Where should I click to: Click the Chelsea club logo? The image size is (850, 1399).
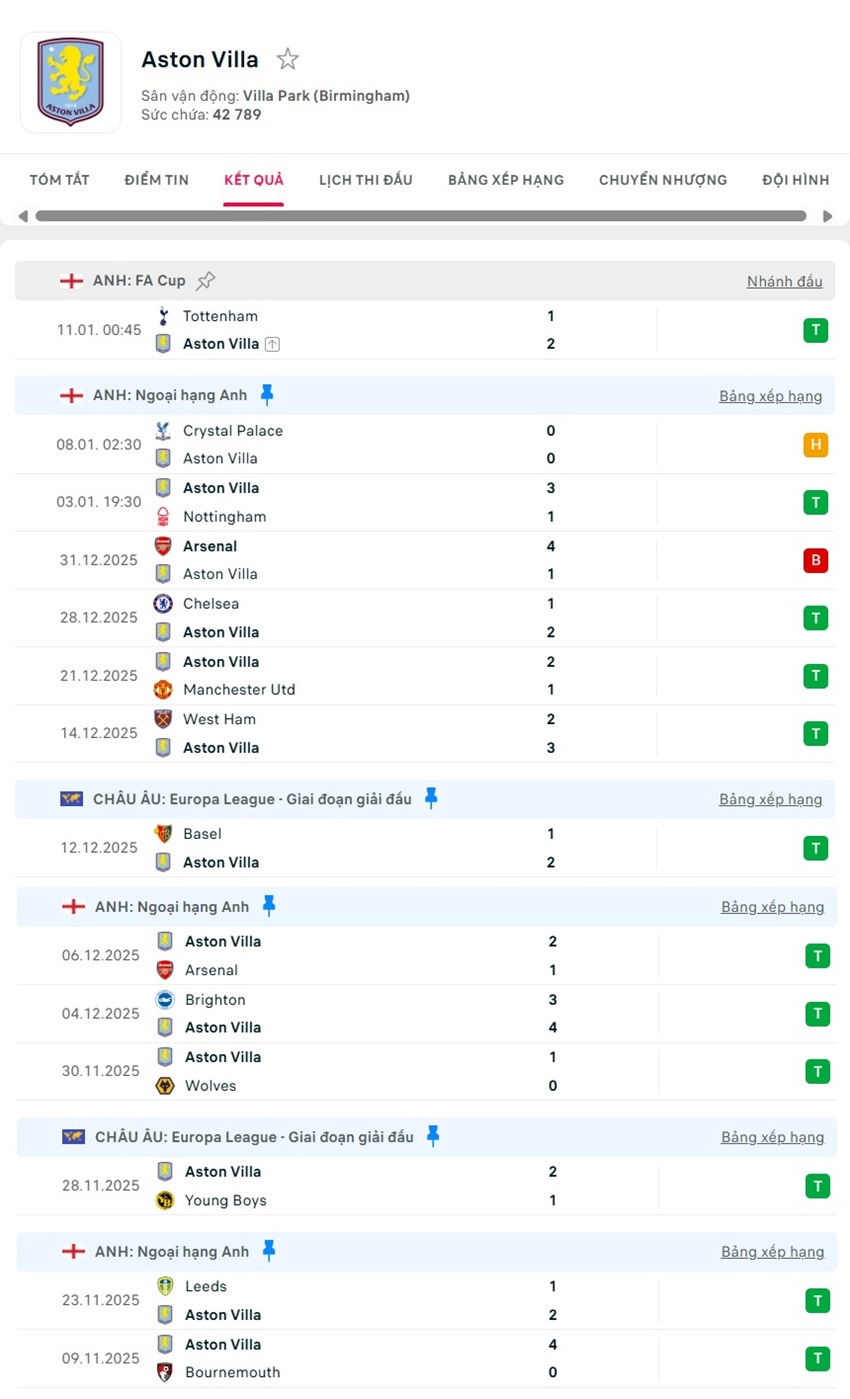[x=164, y=604]
